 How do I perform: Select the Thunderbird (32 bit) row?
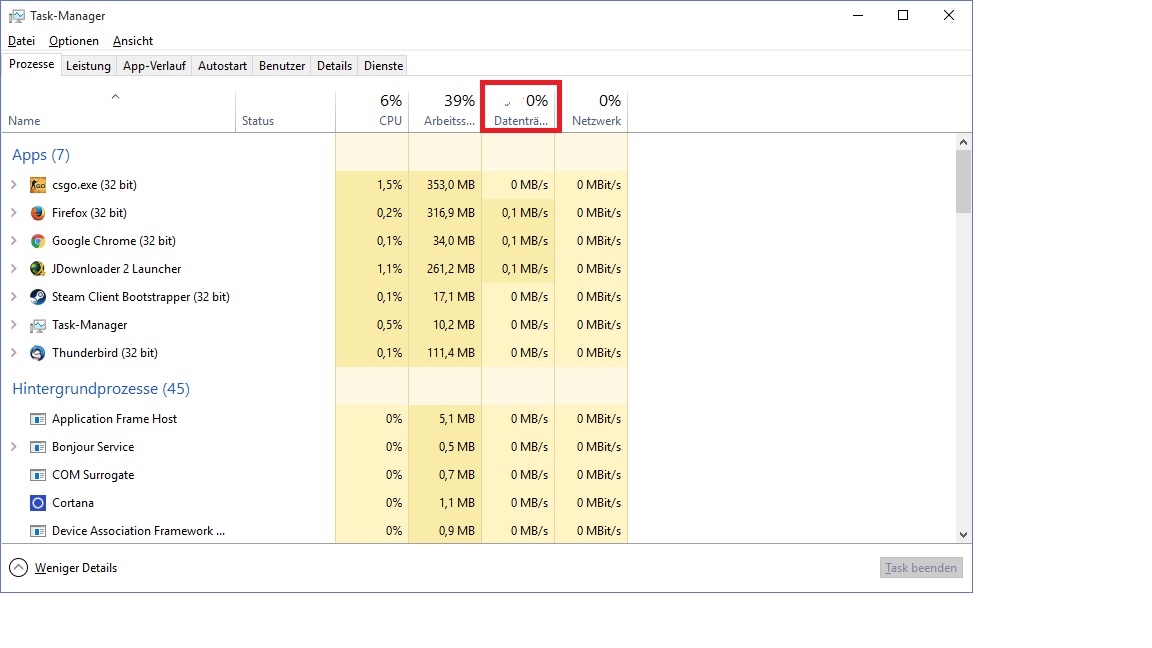coord(314,353)
